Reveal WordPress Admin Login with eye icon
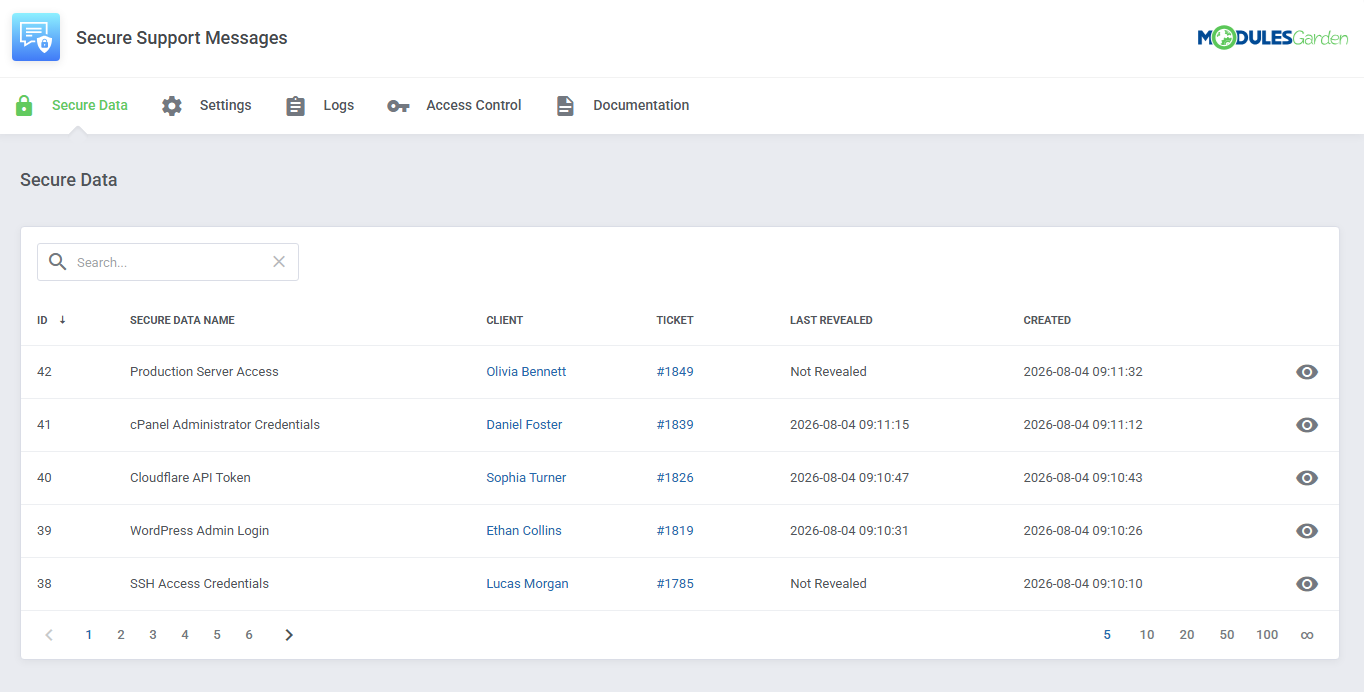This screenshot has width=1364, height=692. (1307, 531)
